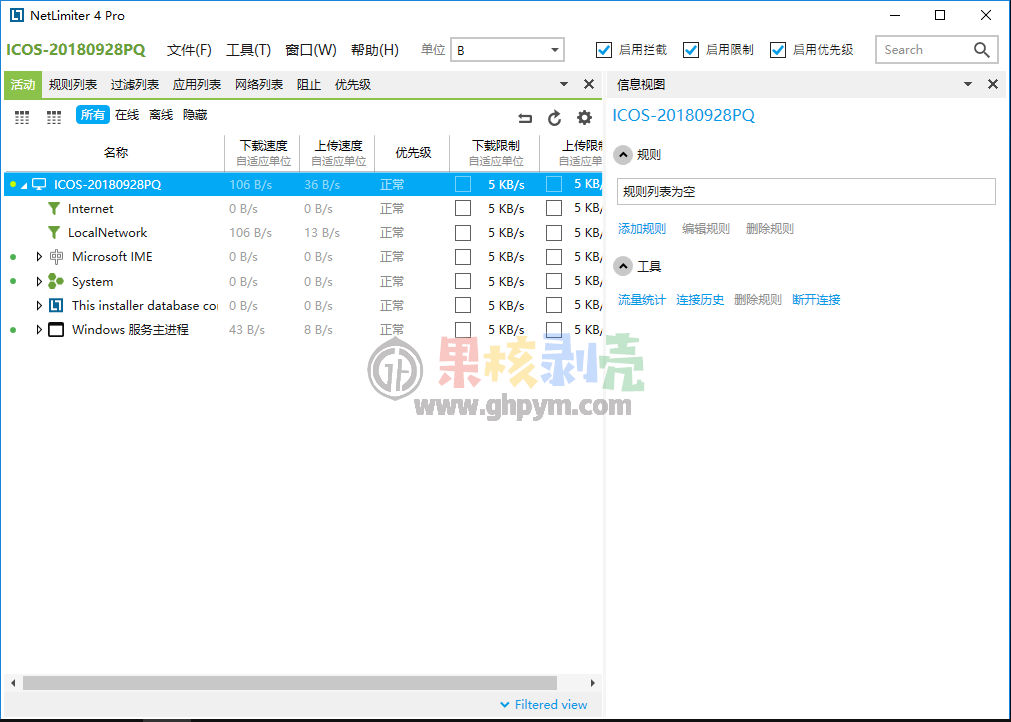Image resolution: width=1011 pixels, height=722 pixels.
Task: Toggle 启用优先级 checkbox
Action: (x=778, y=50)
